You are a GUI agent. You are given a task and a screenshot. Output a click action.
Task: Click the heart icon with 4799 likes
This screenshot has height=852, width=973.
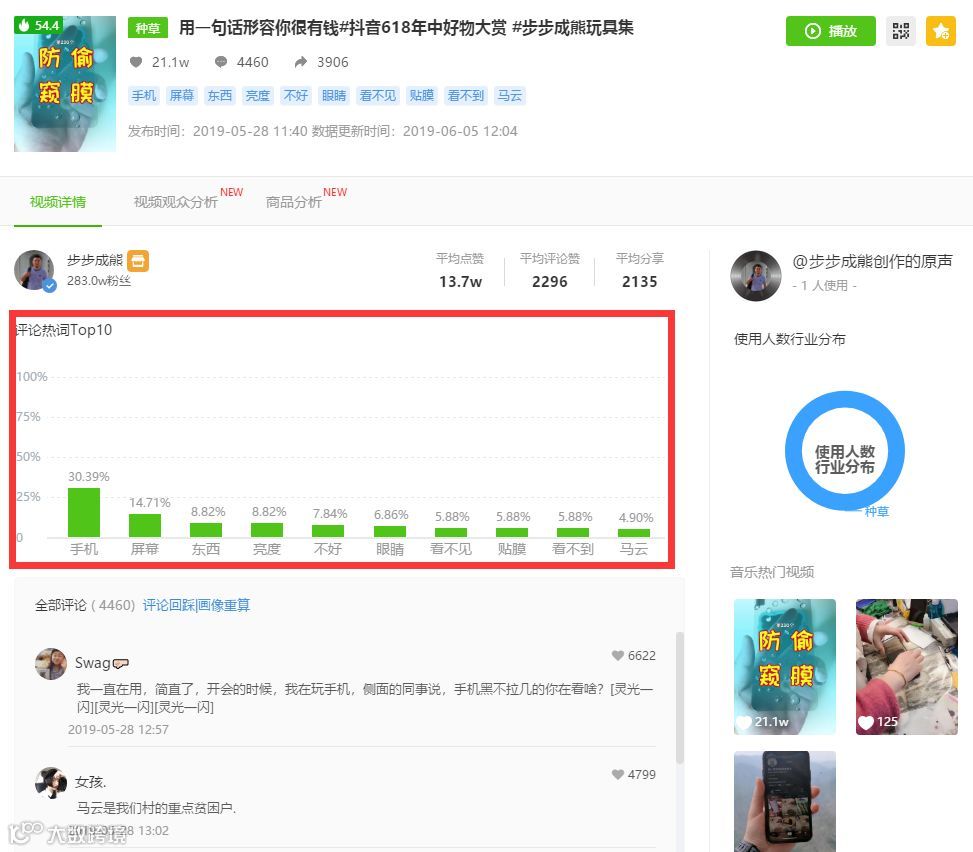(617, 774)
